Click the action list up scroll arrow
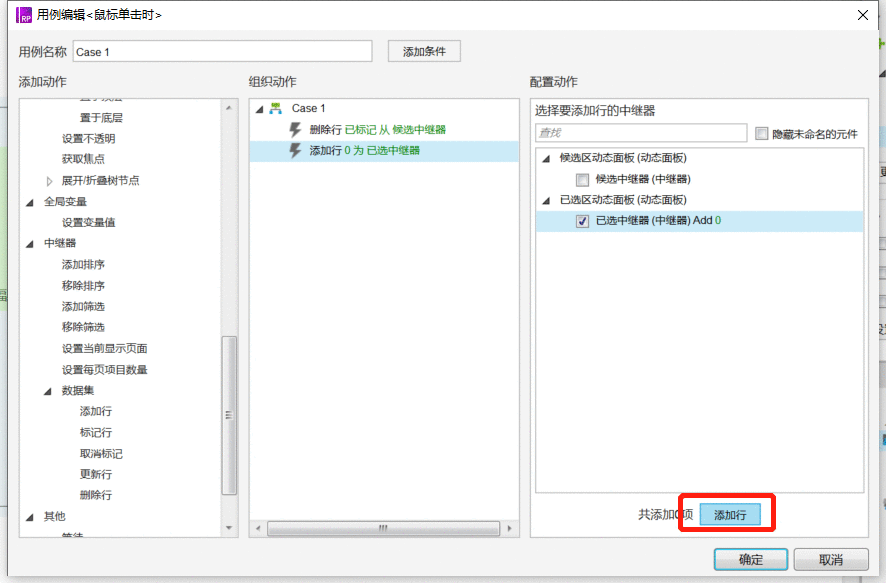Image resolution: width=886 pixels, height=583 pixels. click(229, 108)
